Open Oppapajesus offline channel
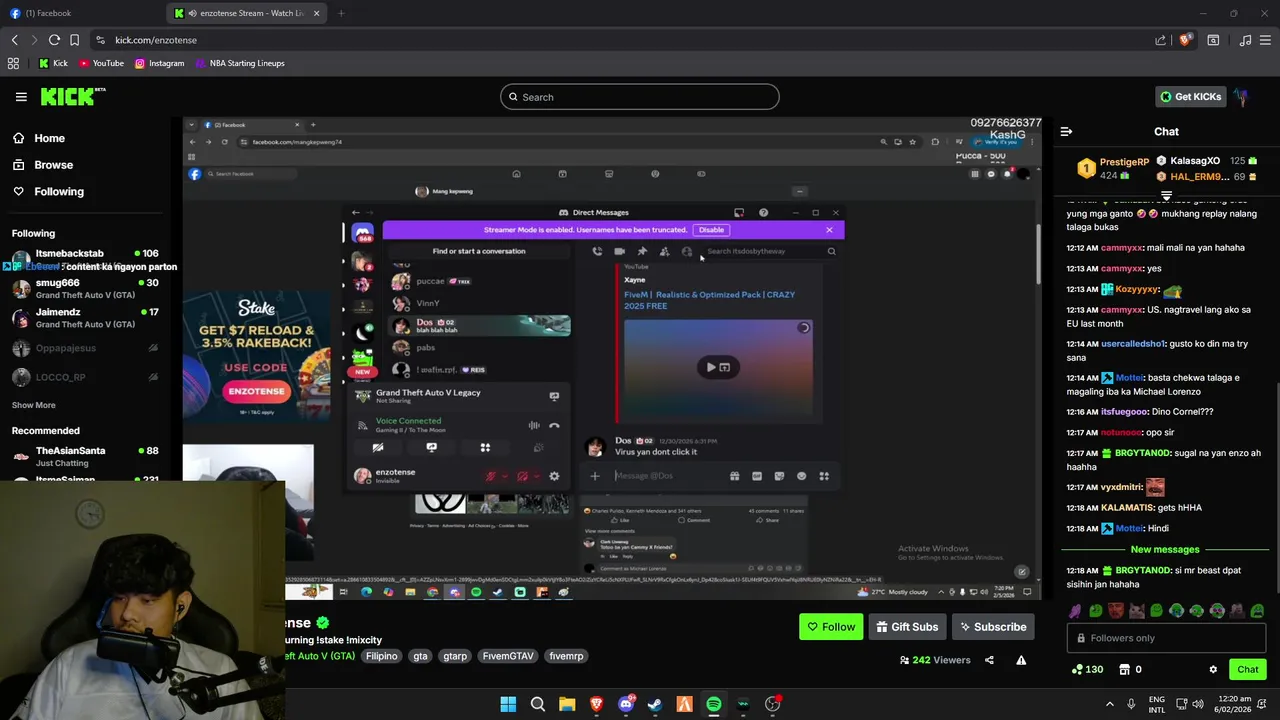The image size is (1280, 720). coord(85,348)
